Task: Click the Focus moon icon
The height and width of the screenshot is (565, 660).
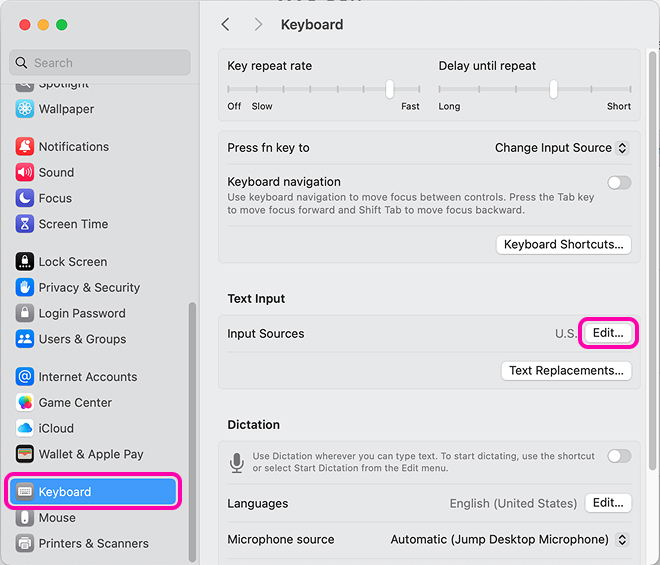Action: point(25,198)
